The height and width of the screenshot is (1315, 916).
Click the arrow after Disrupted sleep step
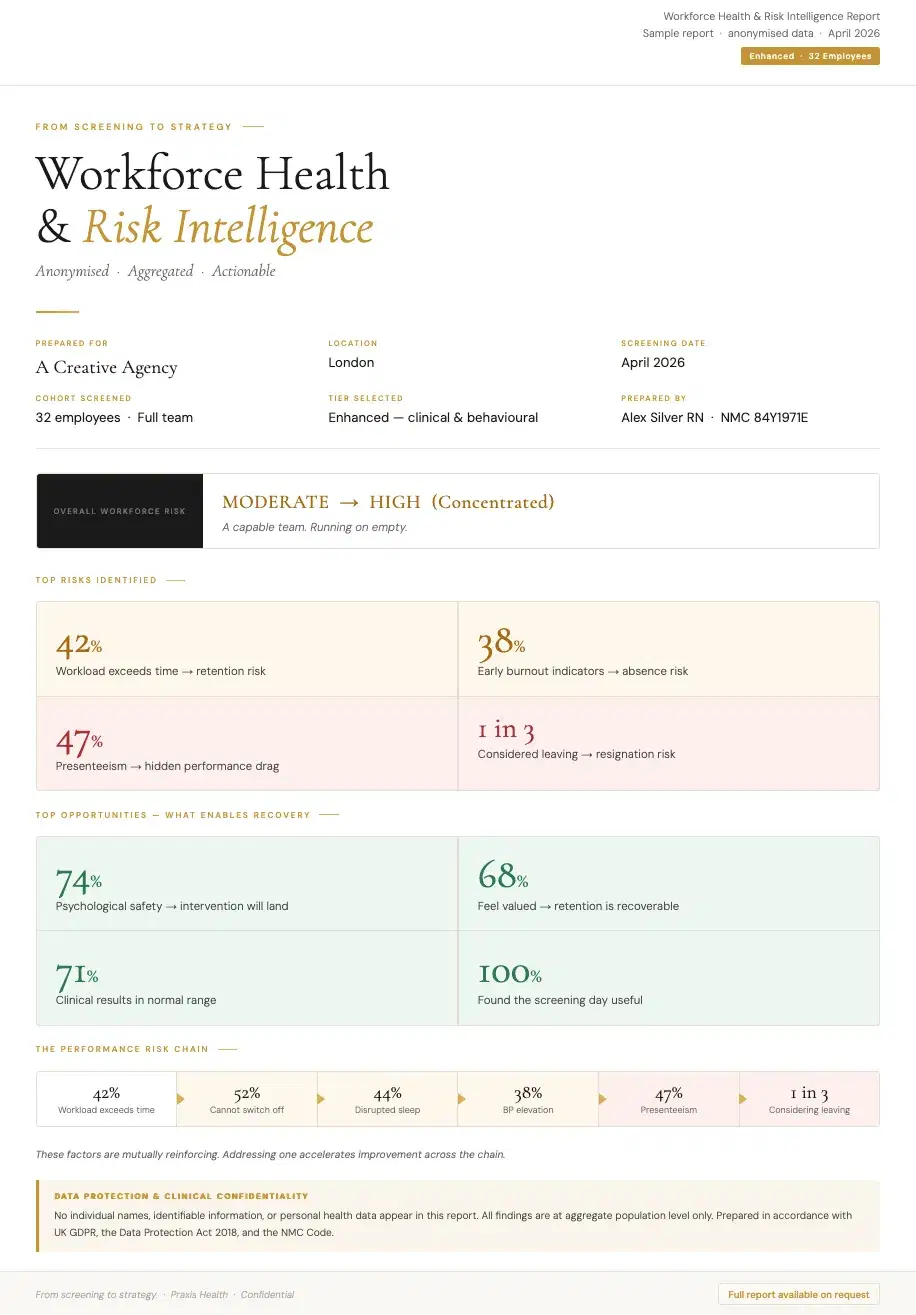(462, 1099)
